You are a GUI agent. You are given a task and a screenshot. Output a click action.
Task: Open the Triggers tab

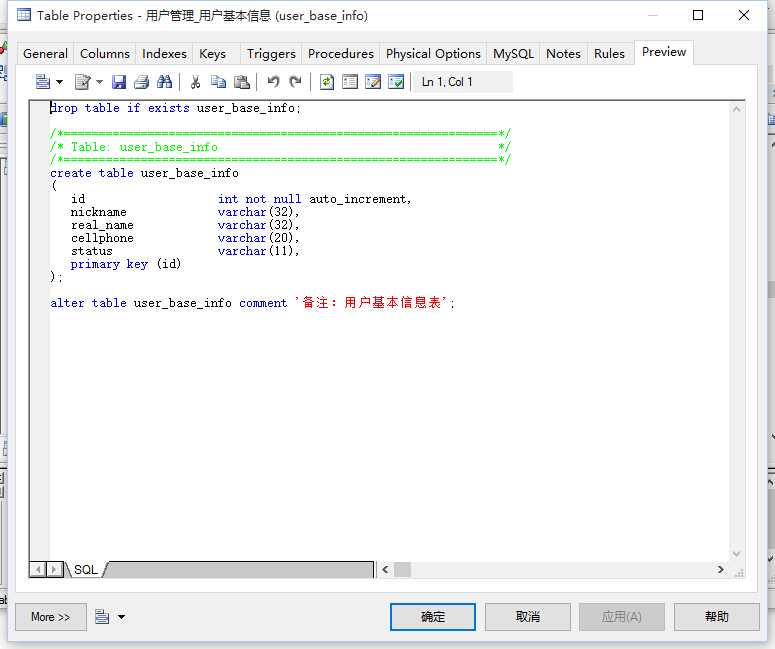point(271,53)
